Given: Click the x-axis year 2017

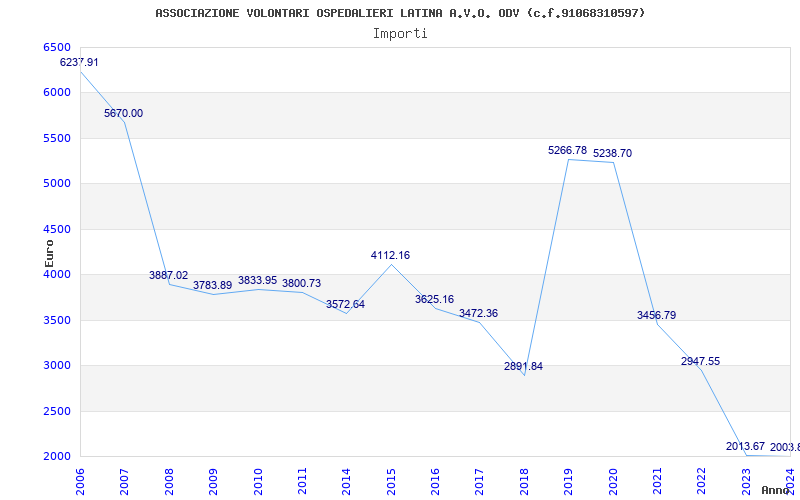Looking at the screenshot, I should [x=480, y=481].
